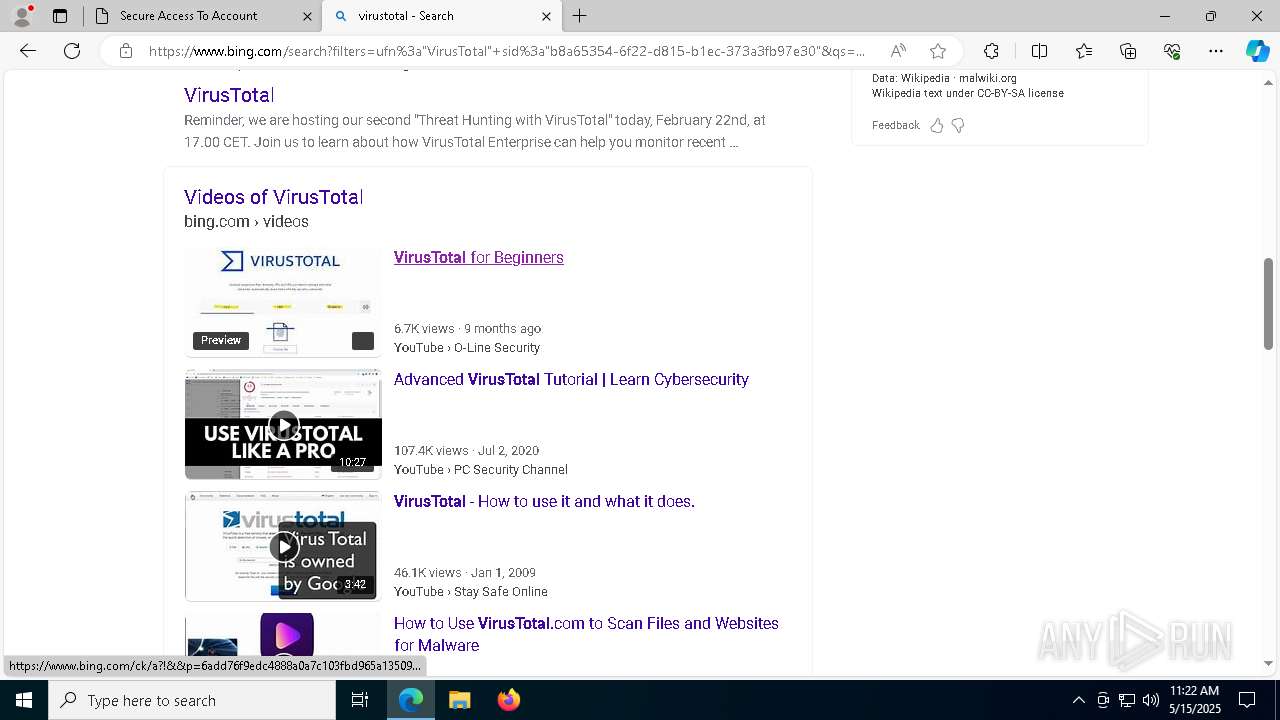Viewport: 1280px width, 720px height.
Task: Turn on Read aloud in the address bar
Action: [x=898, y=51]
